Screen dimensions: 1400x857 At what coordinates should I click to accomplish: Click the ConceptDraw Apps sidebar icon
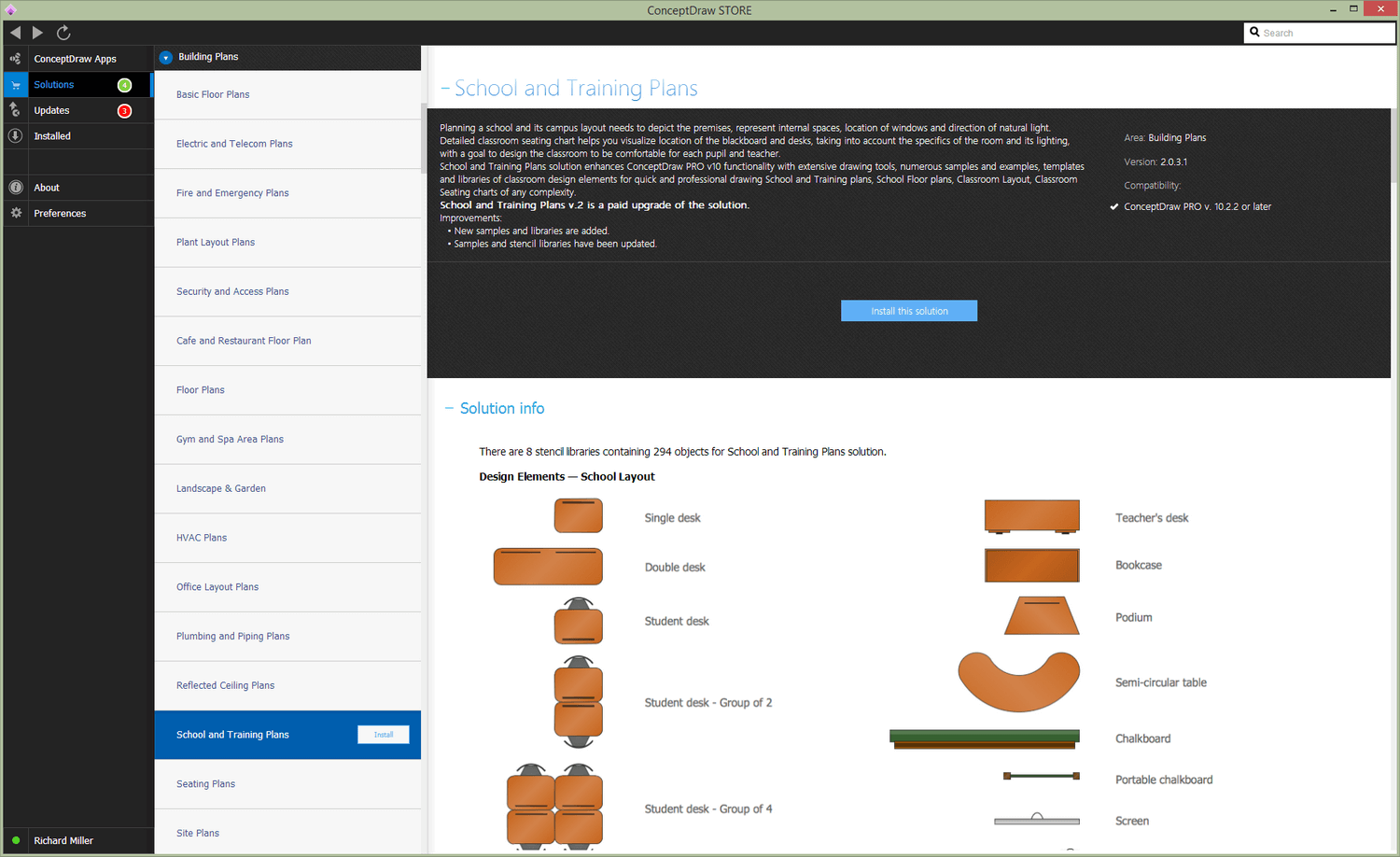click(16, 59)
